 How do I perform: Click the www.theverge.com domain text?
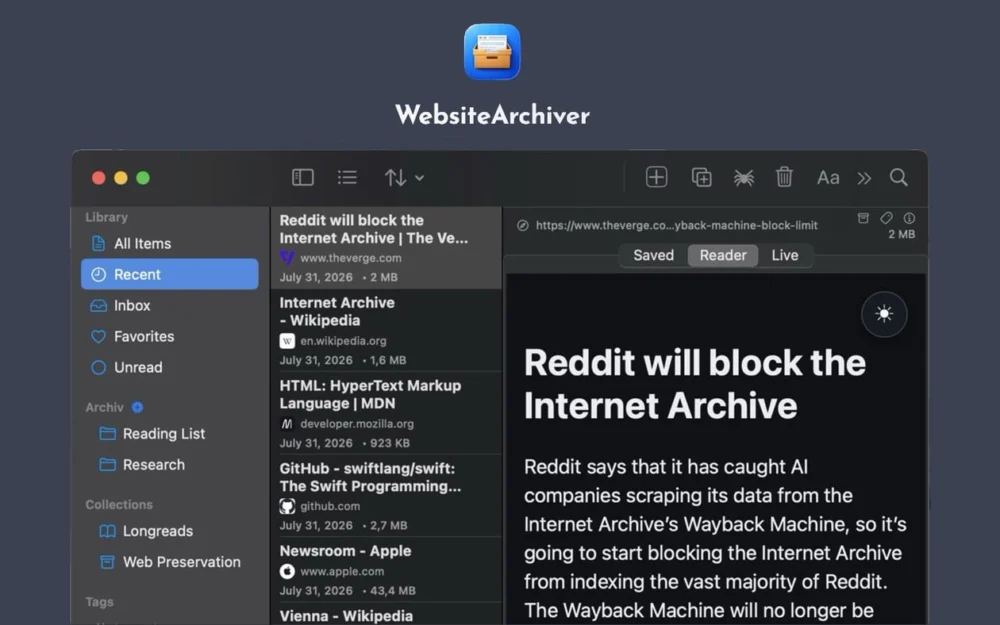click(x=351, y=258)
